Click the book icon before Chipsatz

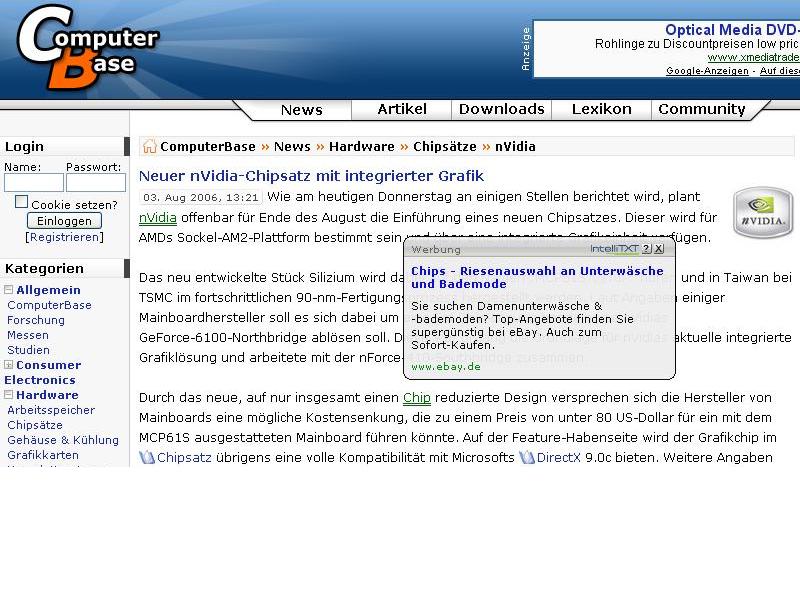[x=147, y=457]
